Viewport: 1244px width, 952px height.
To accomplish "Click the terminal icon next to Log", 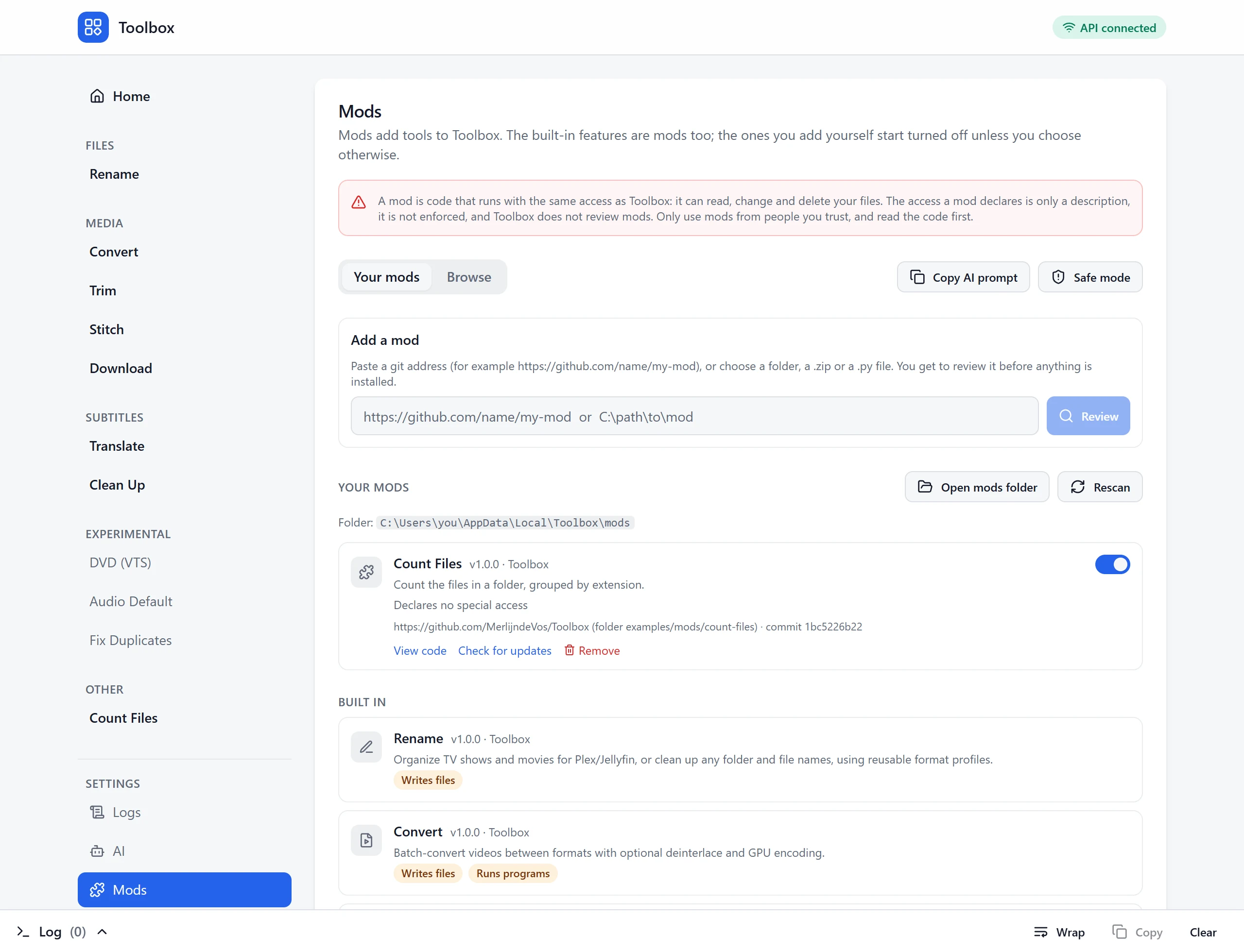I will click(x=23, y=932).
